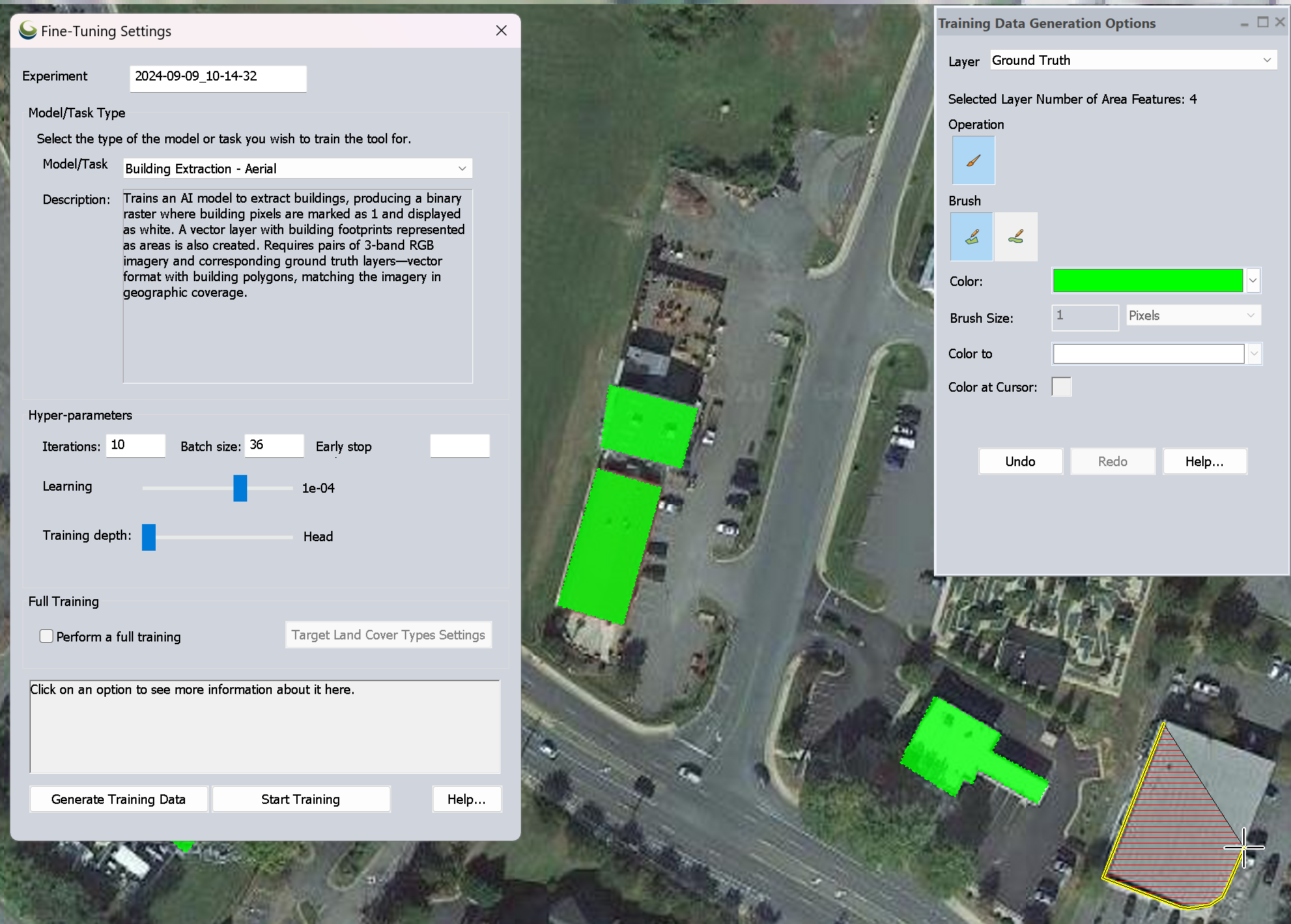Click Undo in Training Data options
1291x924 pixels.
(x=1021, y=461)
